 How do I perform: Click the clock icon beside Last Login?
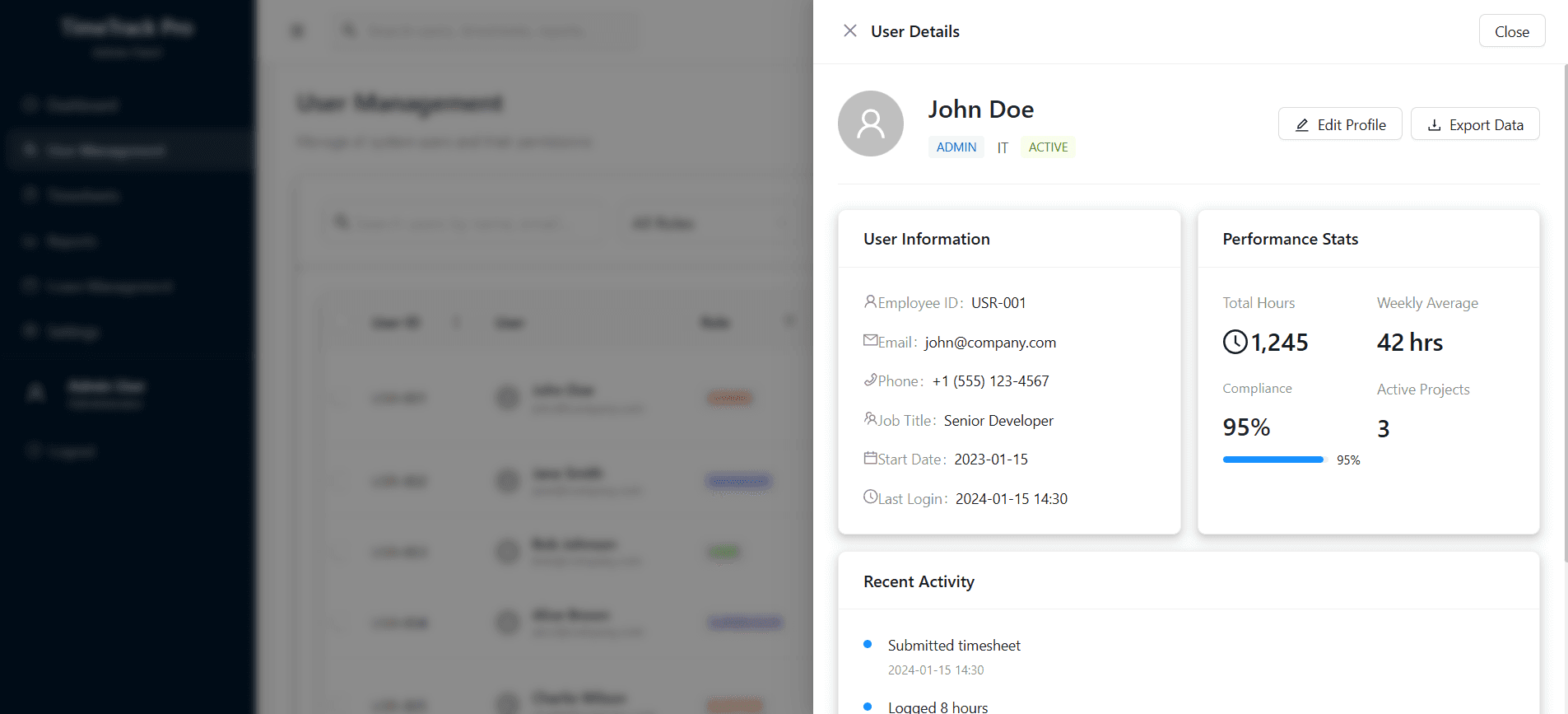click(870, 497)
